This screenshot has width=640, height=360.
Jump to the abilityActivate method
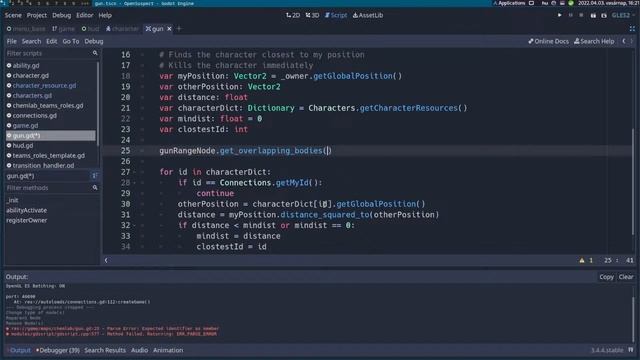click(27, 210)
